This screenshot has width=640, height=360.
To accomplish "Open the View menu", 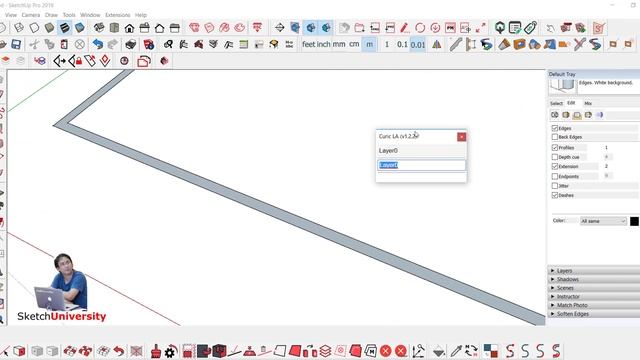I will [x=11, y=15].
